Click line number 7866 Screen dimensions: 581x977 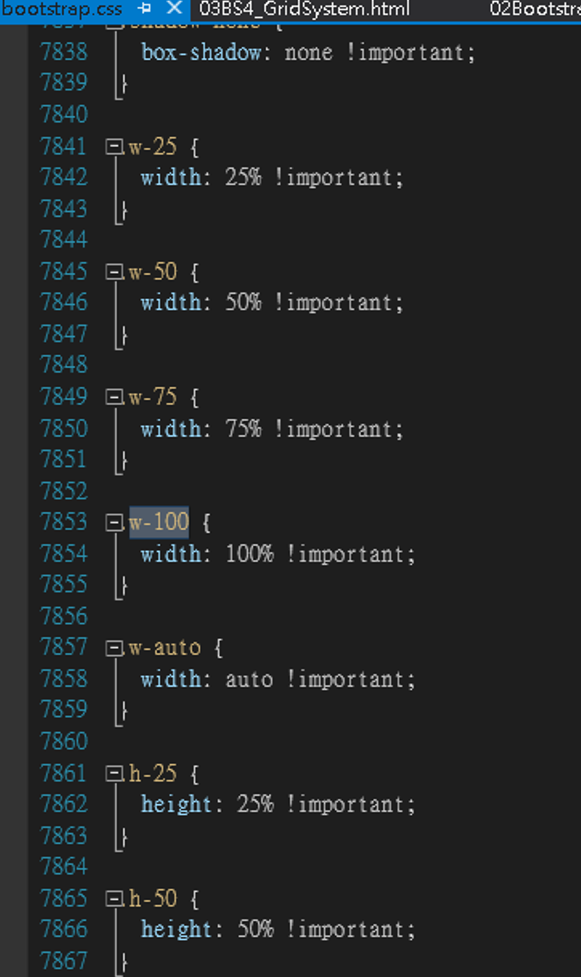pos(64,929)
